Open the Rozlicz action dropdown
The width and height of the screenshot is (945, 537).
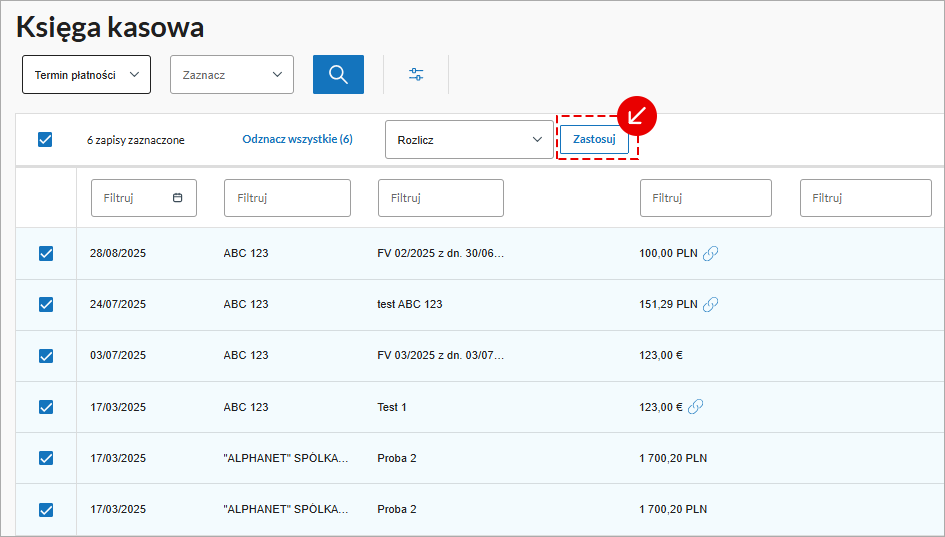469,140
